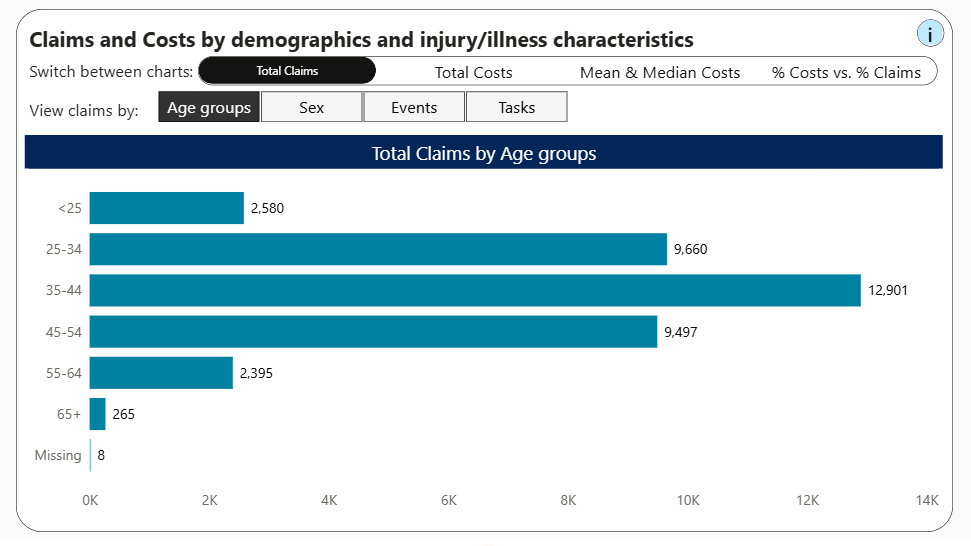
Task: Click the 55-64 bar showing 2,395
Action: click(x=161, y=373)
